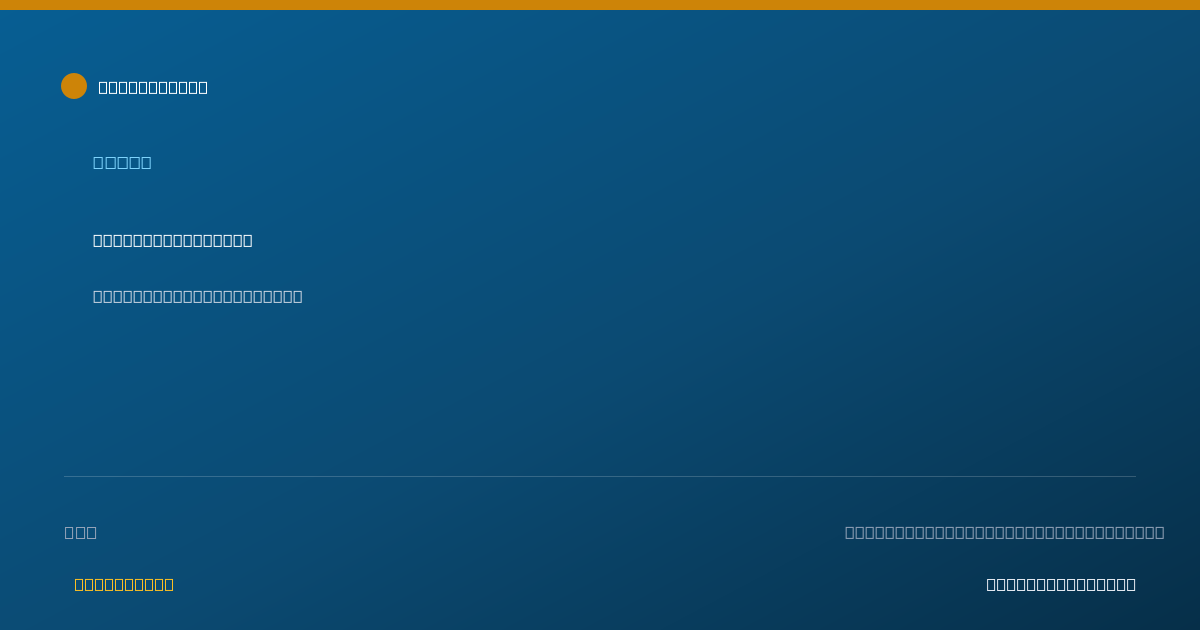1200x630 pixels.
Task: Click the description line below the bold headline
Action: (x=198, y=296)
